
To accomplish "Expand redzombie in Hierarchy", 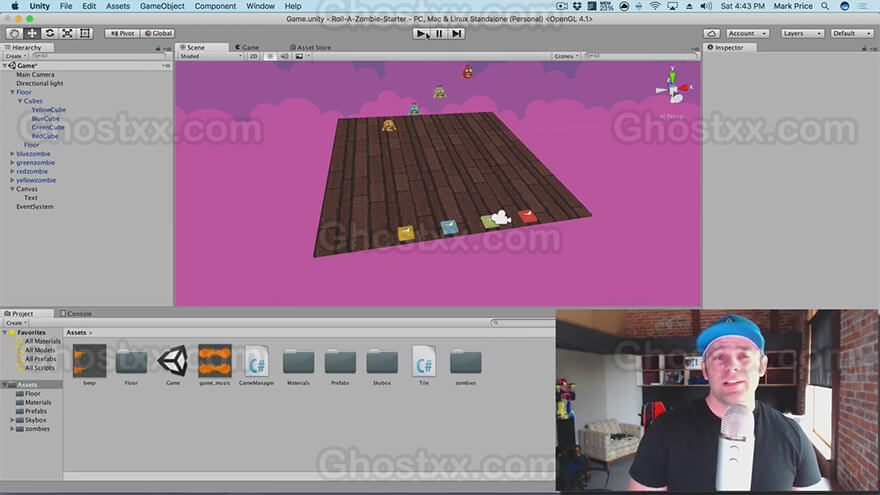I will pos(12,171).
